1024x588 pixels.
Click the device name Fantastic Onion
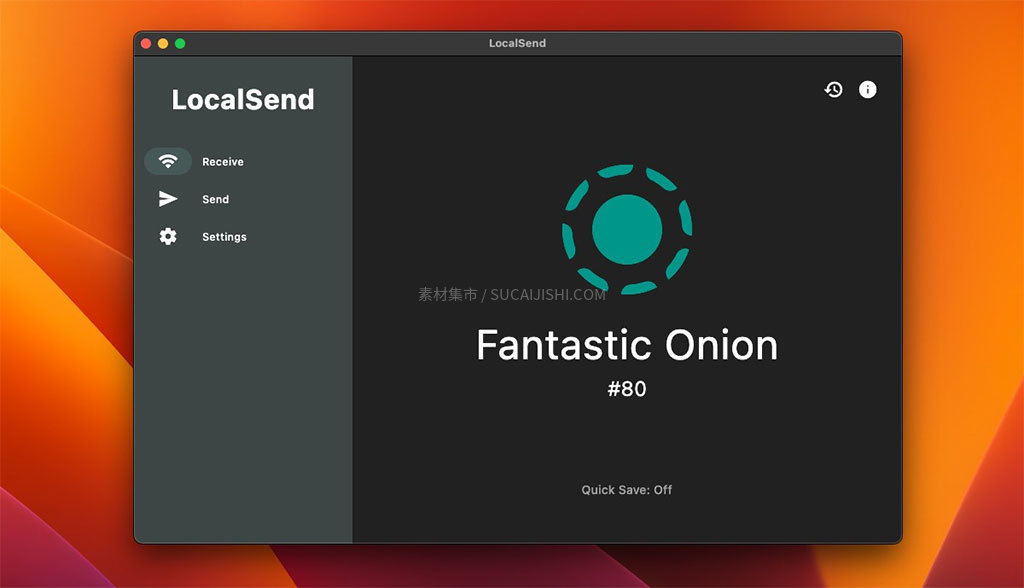coord(627,344)
